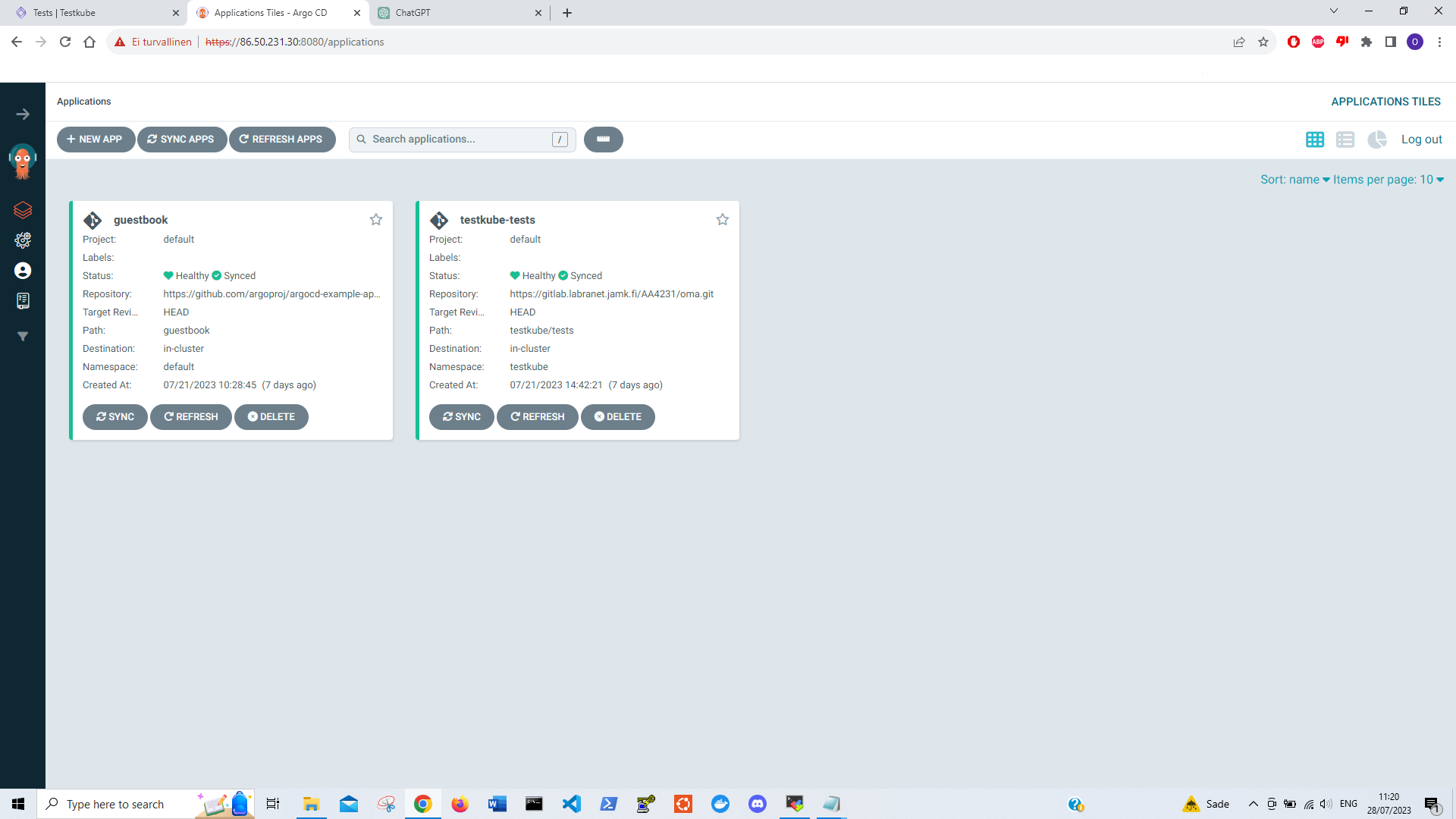Click the star/favorite icon on testkube-tests

(x=722, y=219)
